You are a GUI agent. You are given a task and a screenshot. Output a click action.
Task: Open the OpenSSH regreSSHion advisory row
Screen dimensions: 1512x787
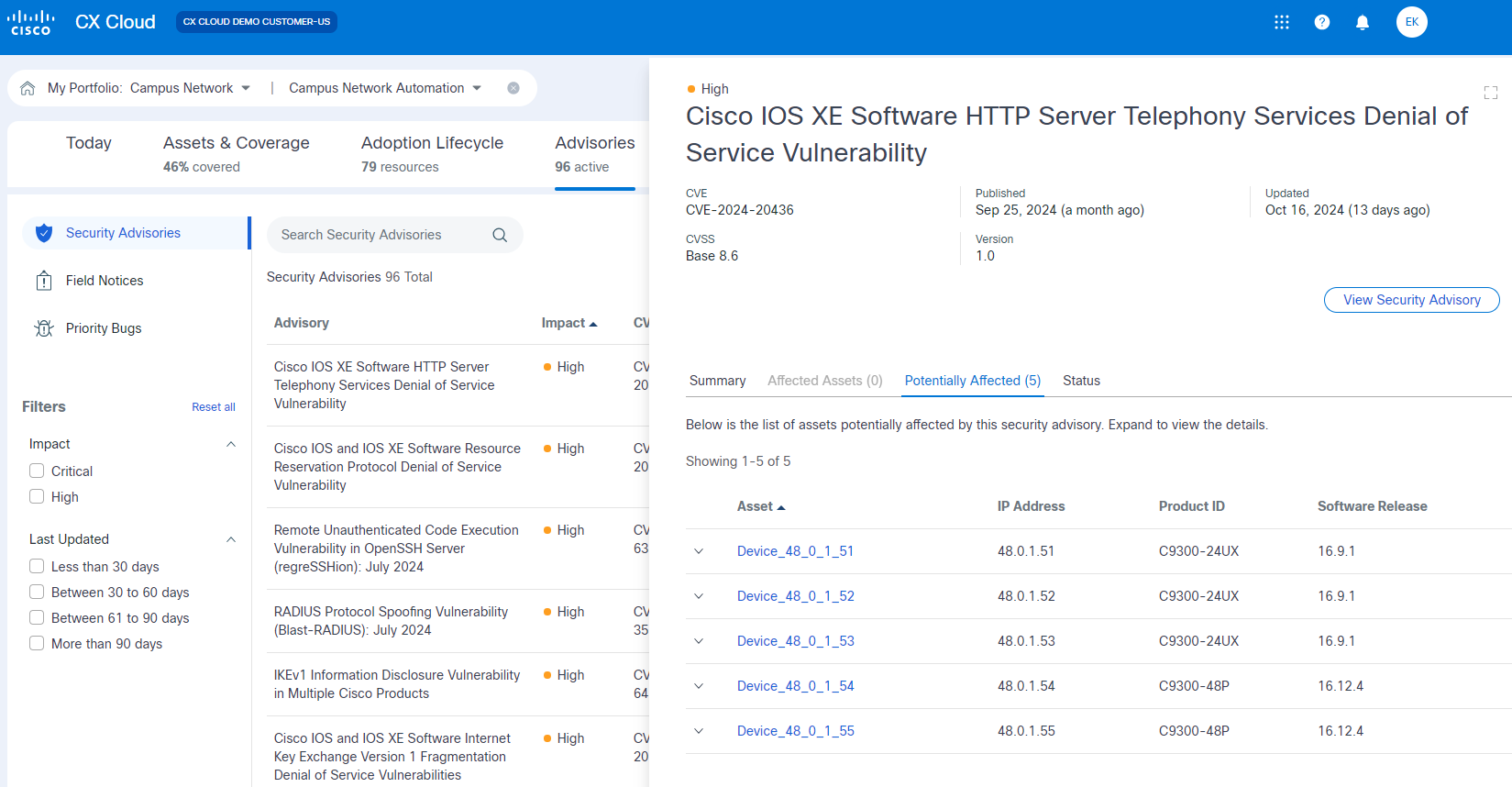[x=458, y=549]
